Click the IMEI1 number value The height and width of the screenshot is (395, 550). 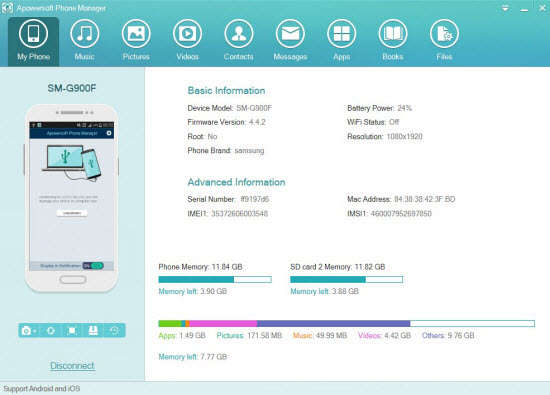(x=239, y=214)
